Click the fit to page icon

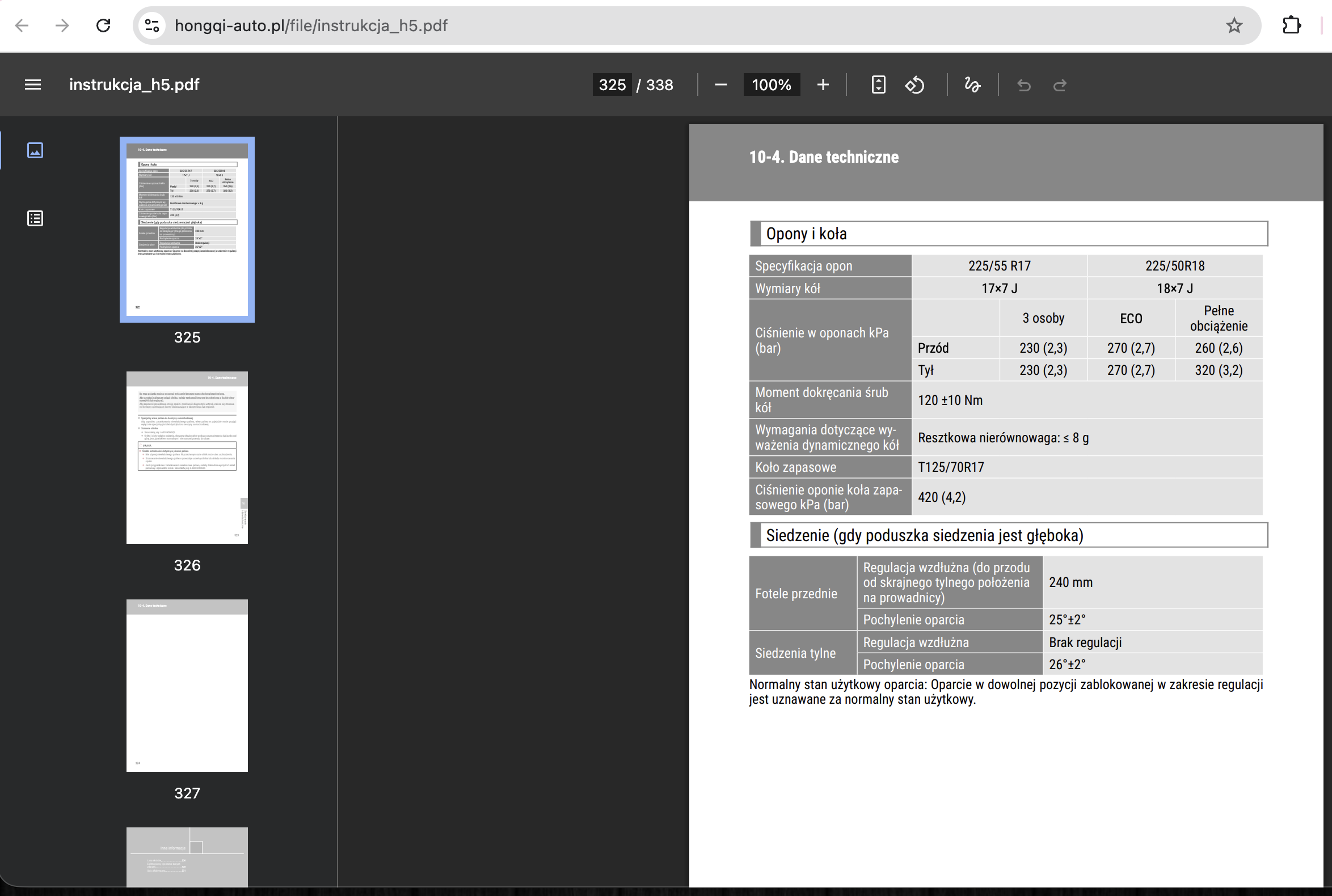[878, 84]
